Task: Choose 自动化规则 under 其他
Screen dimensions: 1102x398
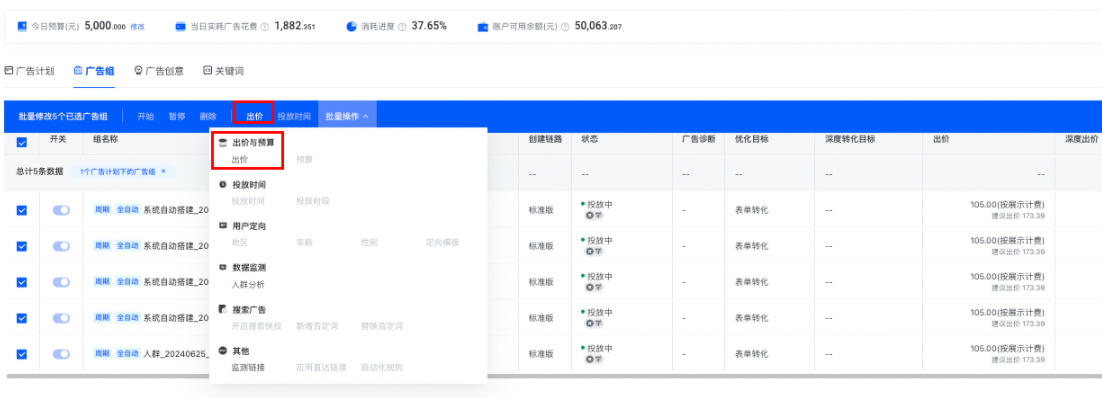Action: click(x=382, y=367)
